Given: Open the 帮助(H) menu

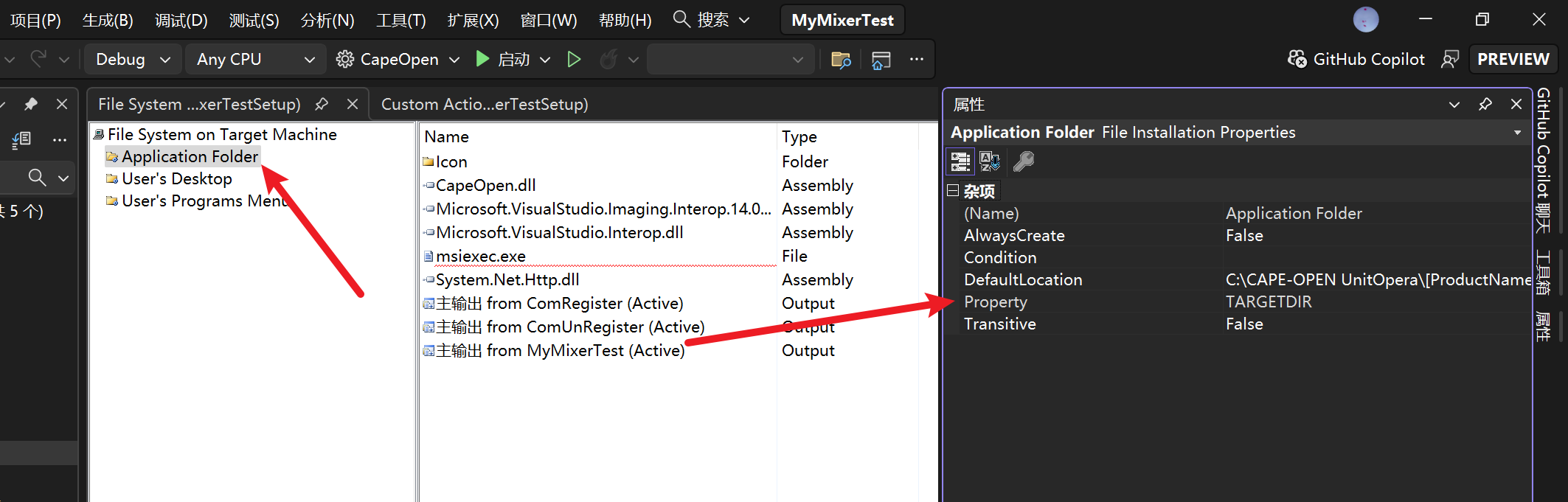Looking at the screenshot, I should click(x=625, y=20).
